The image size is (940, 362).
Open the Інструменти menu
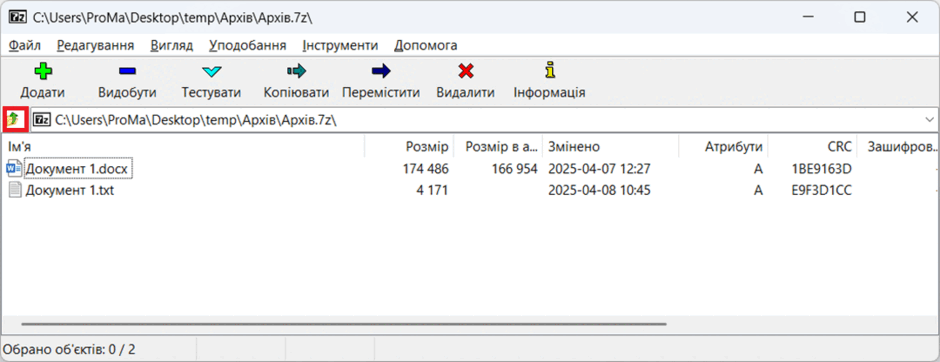click(x=340, y=46)
